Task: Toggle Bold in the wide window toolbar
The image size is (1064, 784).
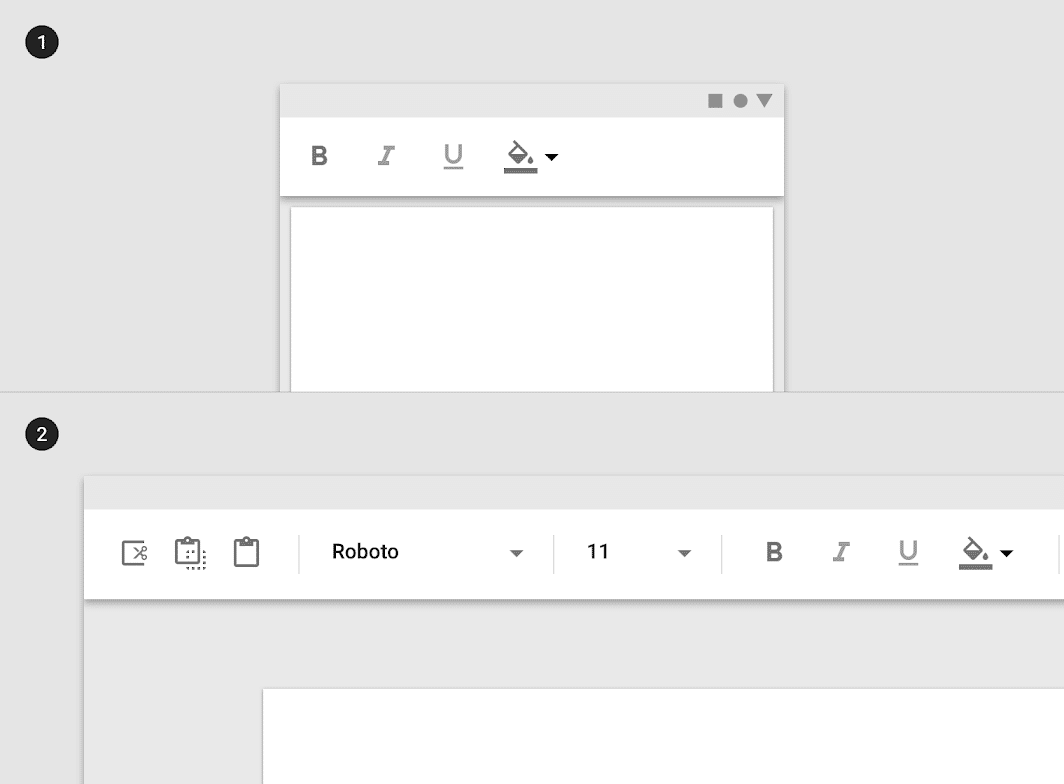Action: (x=774, y=552)
